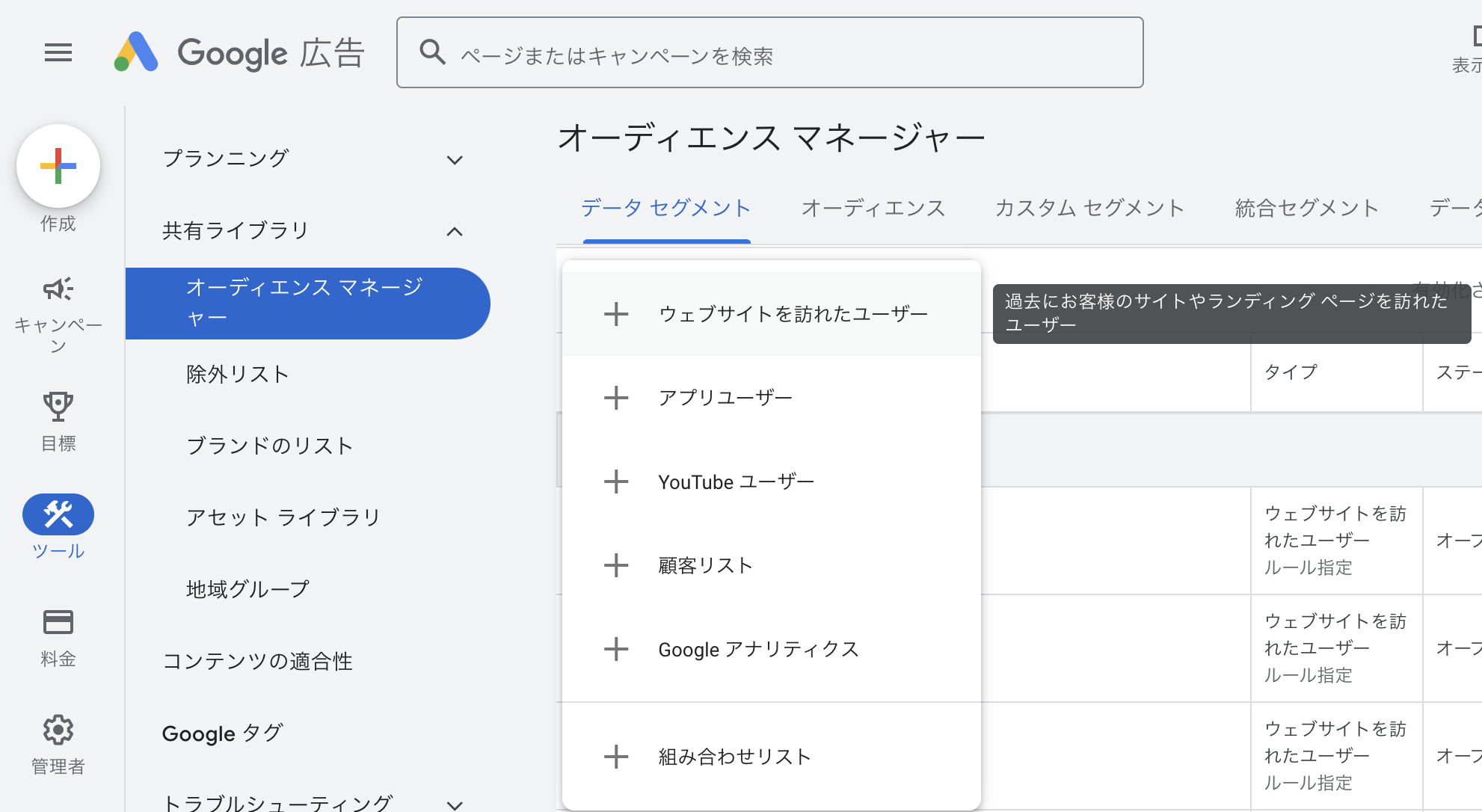Select 顧客リスト menu entry
1482x812 pixels.
[x=772, y=565]
